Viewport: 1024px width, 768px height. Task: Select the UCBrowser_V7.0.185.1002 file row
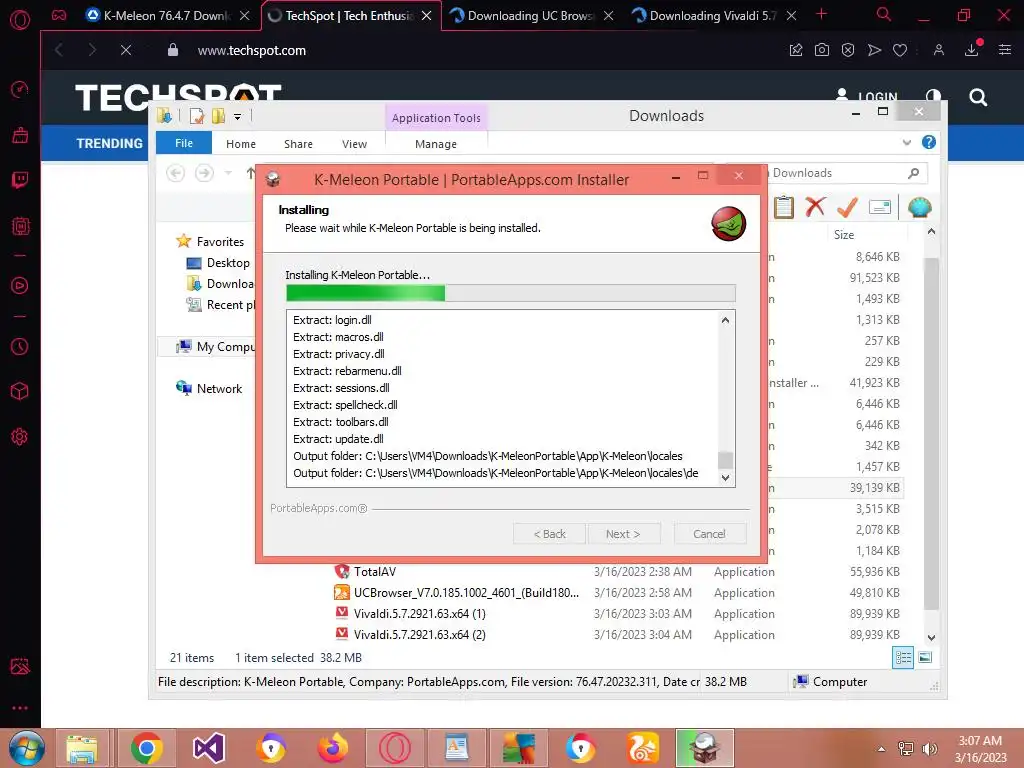pos(617,592)
